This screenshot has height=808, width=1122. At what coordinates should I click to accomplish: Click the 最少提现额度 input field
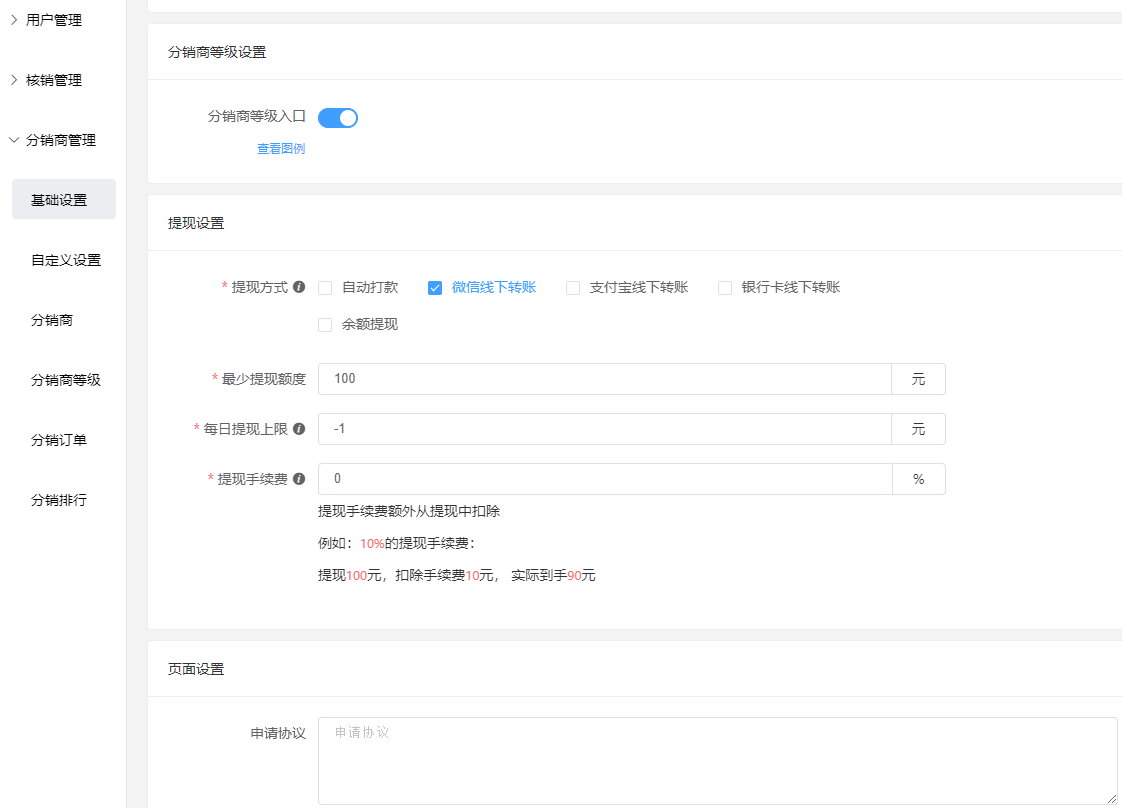coord(604,379)
